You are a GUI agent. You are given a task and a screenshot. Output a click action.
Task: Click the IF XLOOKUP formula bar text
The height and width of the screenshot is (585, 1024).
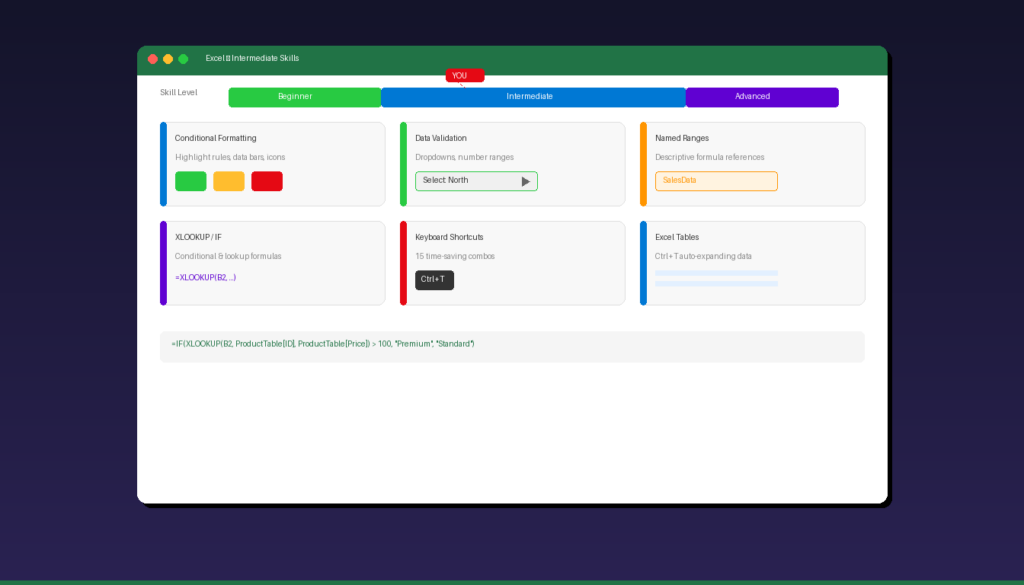click(322, 344)
